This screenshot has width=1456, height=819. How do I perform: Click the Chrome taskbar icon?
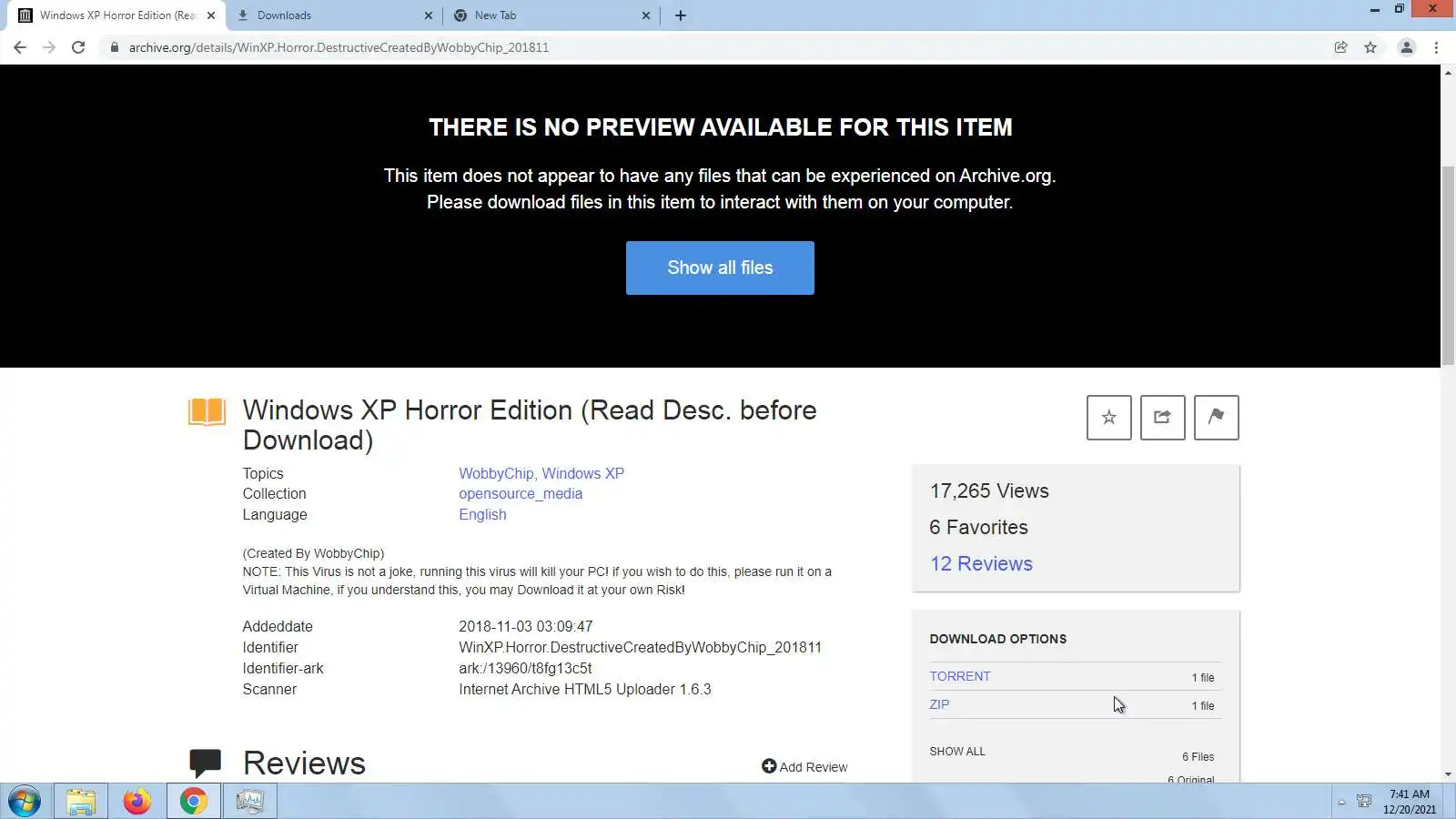pos(193,802)
